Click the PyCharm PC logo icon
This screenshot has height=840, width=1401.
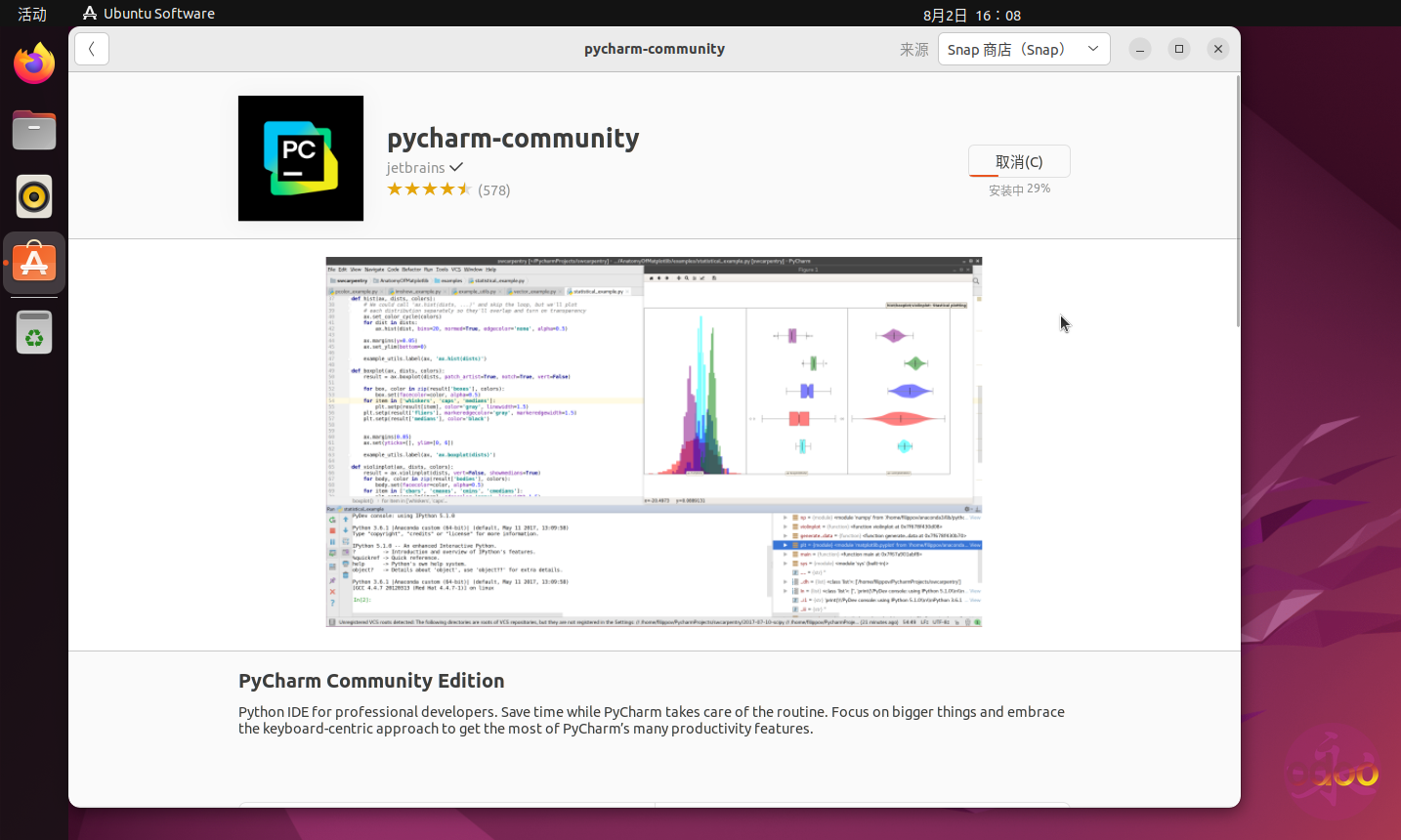[301, 158]
